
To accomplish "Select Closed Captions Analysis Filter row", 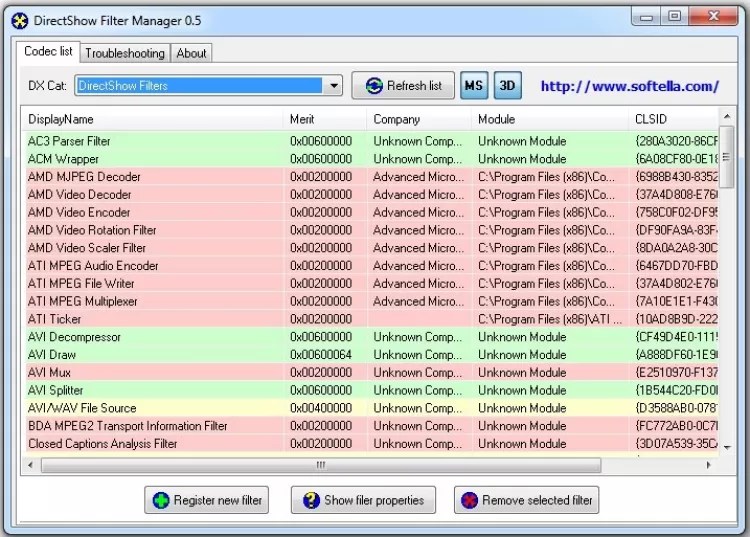I will [x=370, y=443].
